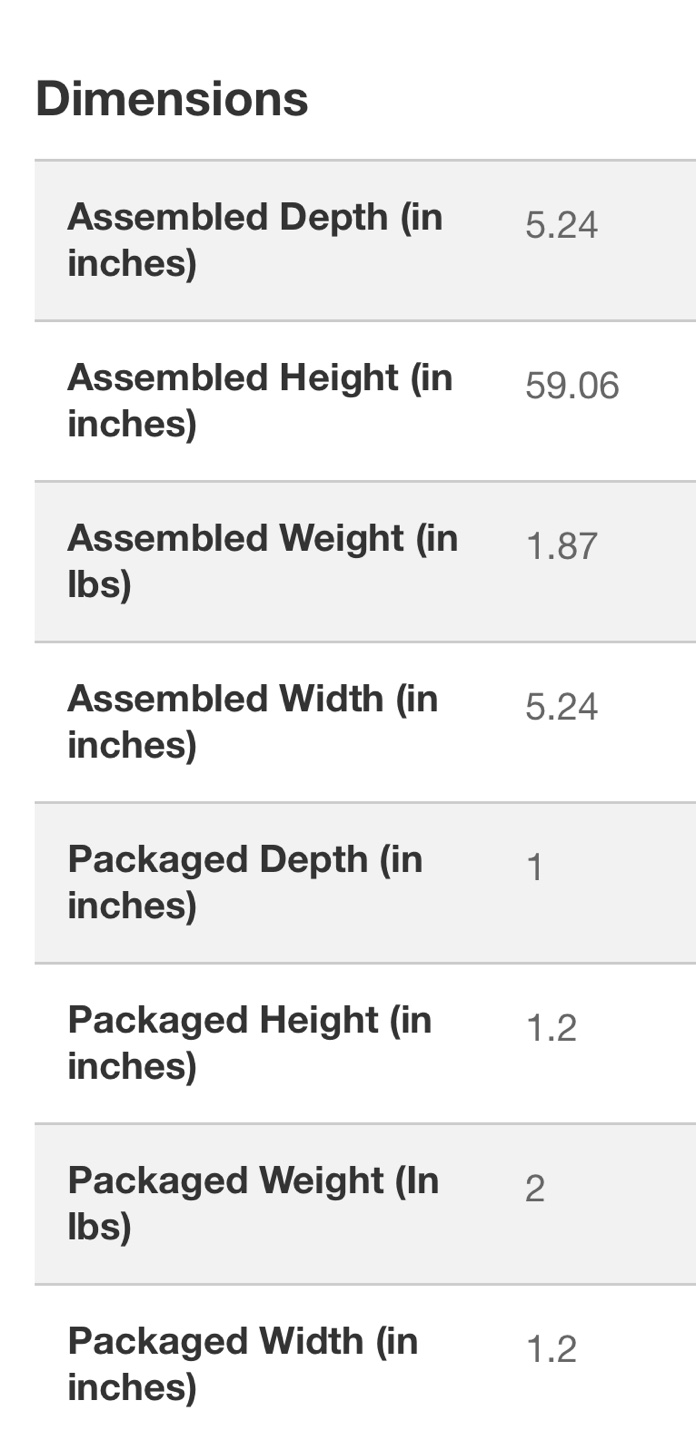Click the Assembled Weight label

tap(262, 560)
